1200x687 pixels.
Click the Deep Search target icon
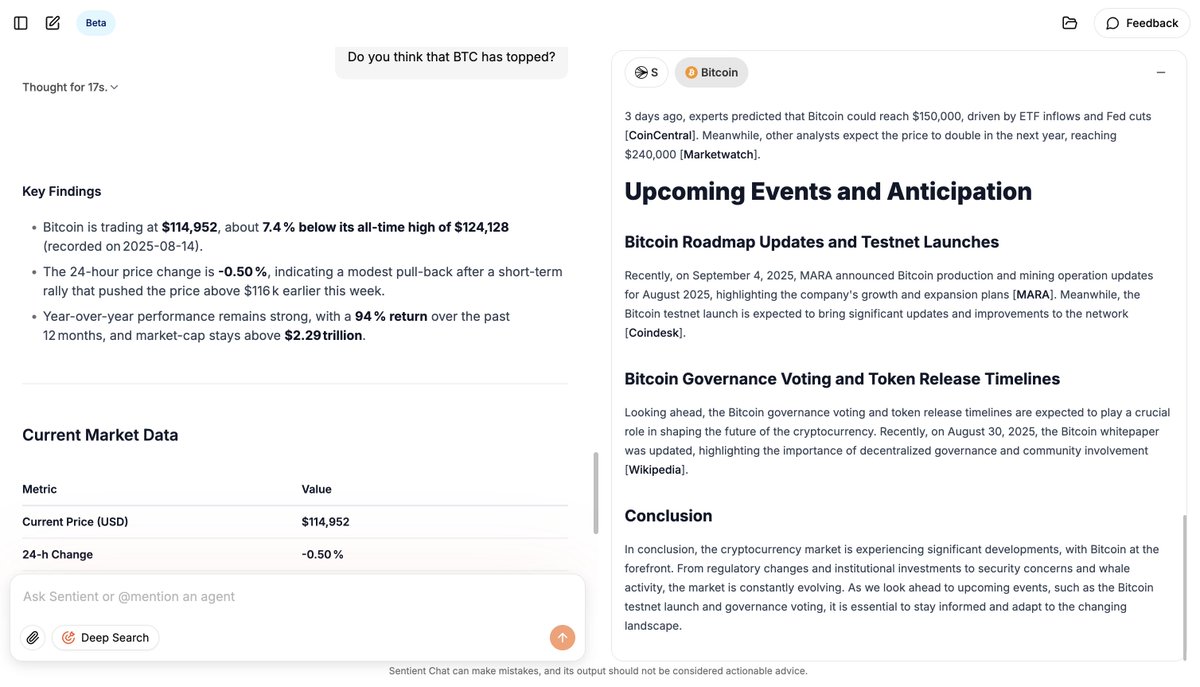pyautogui.click(x=69, y=638)
